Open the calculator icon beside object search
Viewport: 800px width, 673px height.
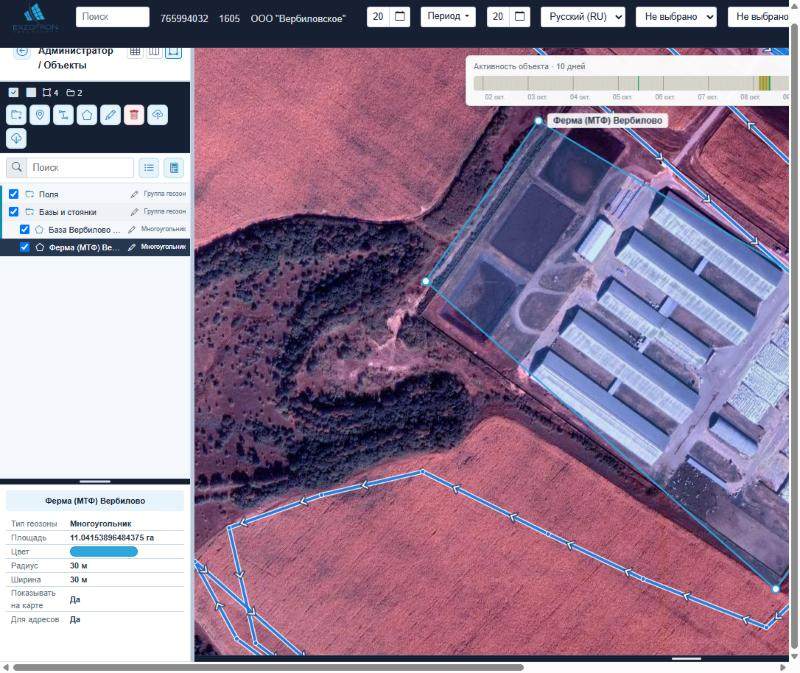[x=174, y=167]
